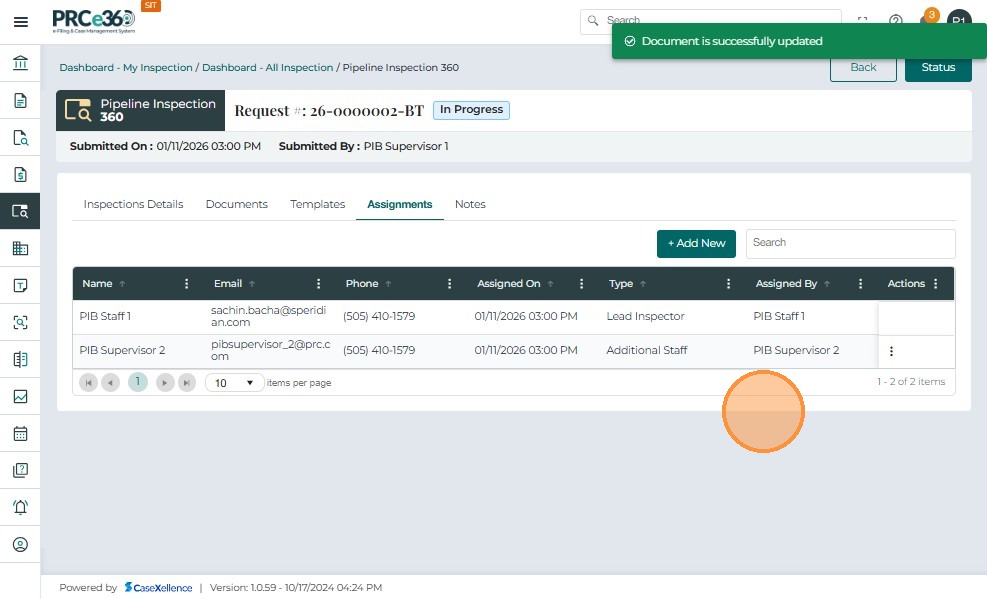Click the In Progress status badge
987x599 pixels.
click(x=471, y=110)
